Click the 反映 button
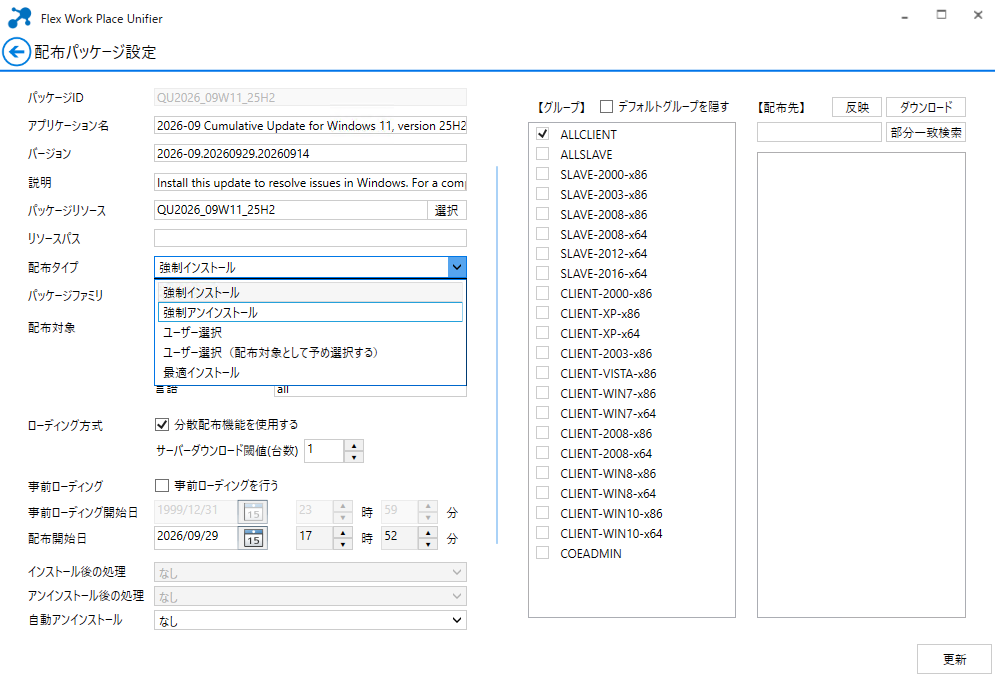Screen dimensions: 995x677 click(x=857, y=107)
